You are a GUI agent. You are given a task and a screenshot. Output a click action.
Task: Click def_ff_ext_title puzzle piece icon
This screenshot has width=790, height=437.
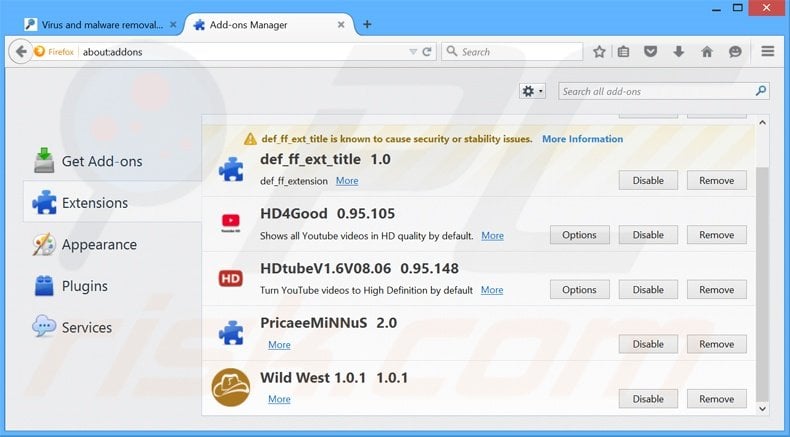coord(231,169)
